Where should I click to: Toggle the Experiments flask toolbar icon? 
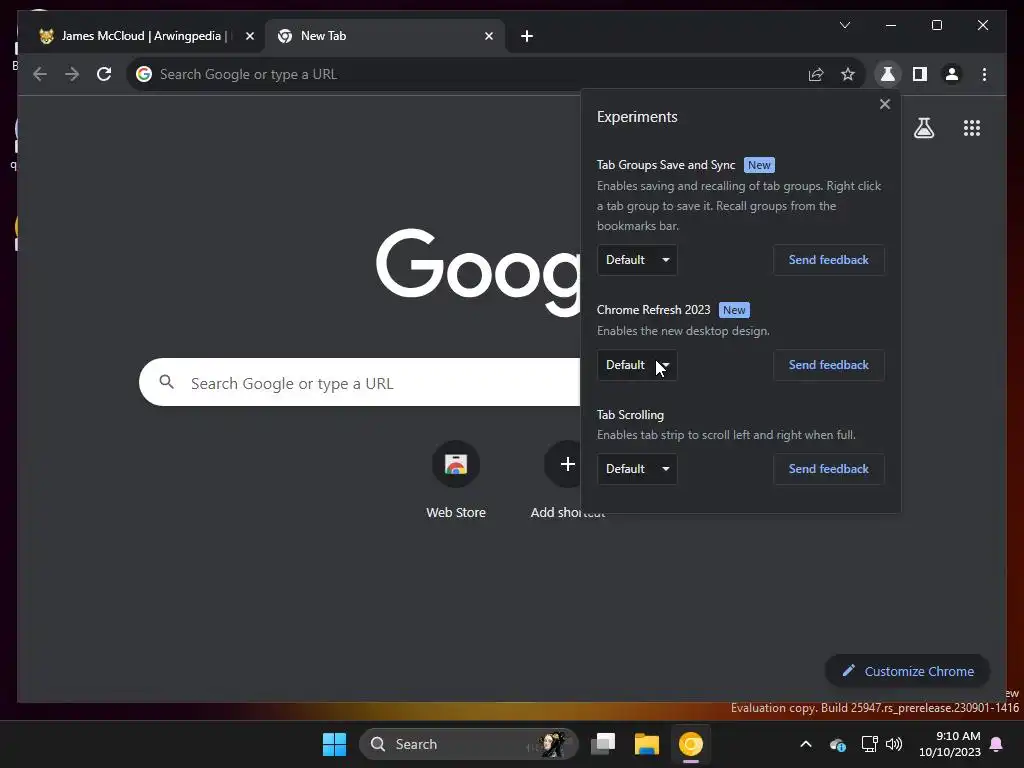click(x=888, y=74)
